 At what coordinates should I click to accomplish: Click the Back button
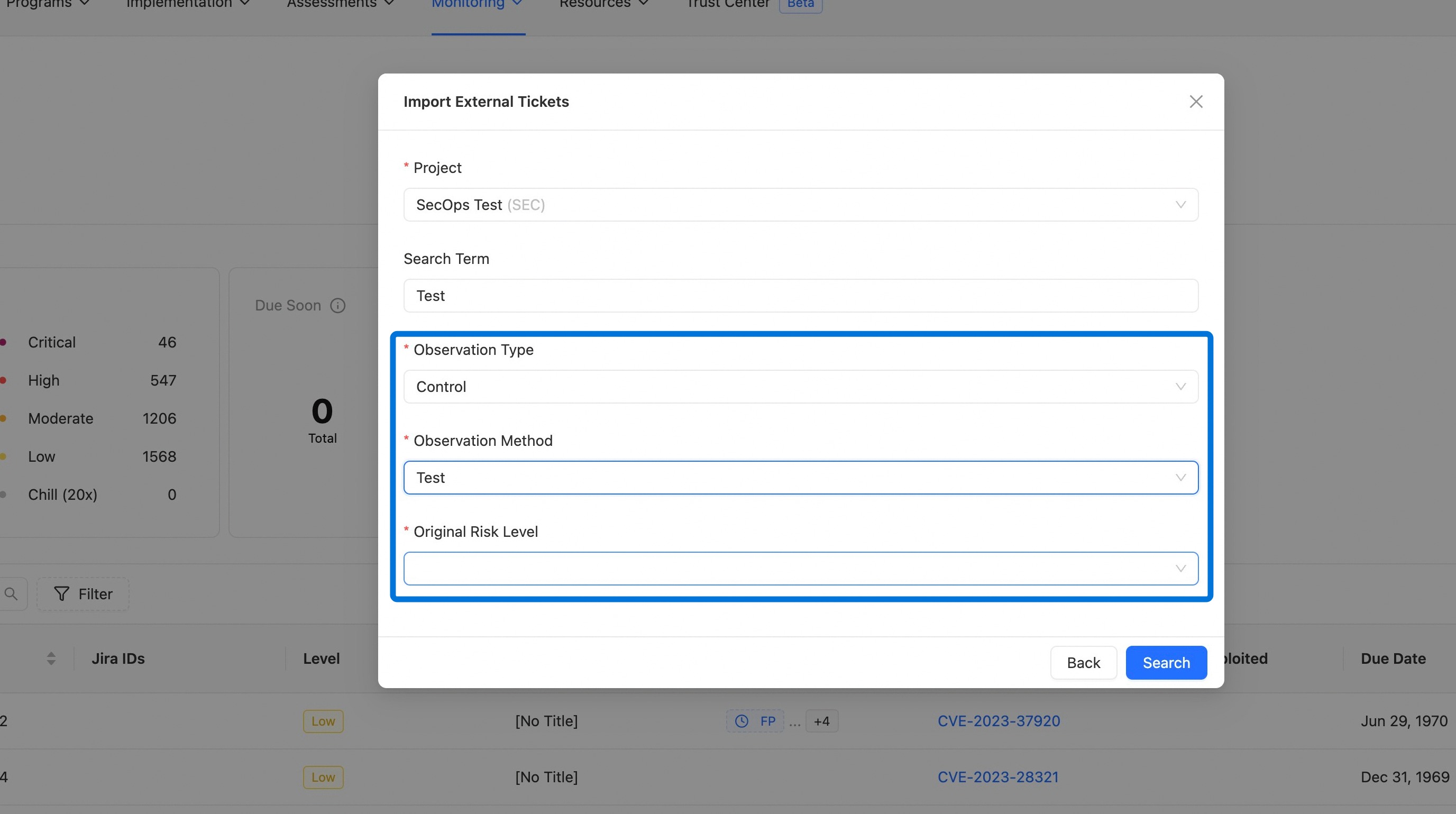click(1083, 663)
